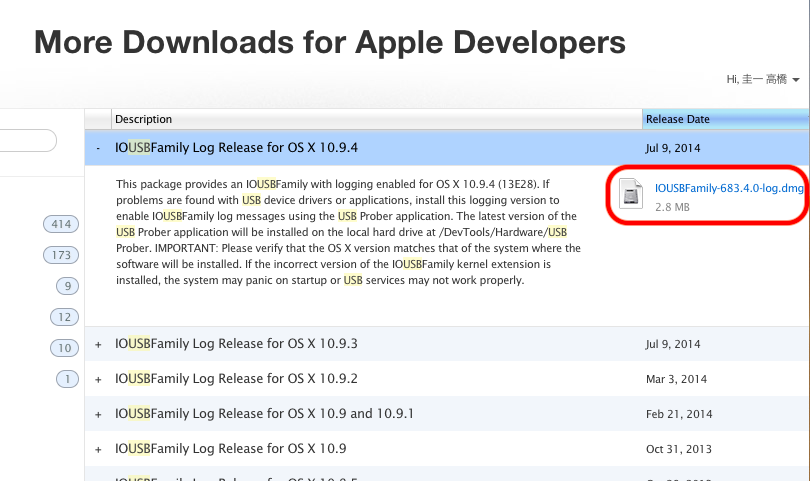Expand the OS X 10.9 and 10.9.1 row
Image resolution: width=810 pixels, height=481 pixels.
pos(98,414)
